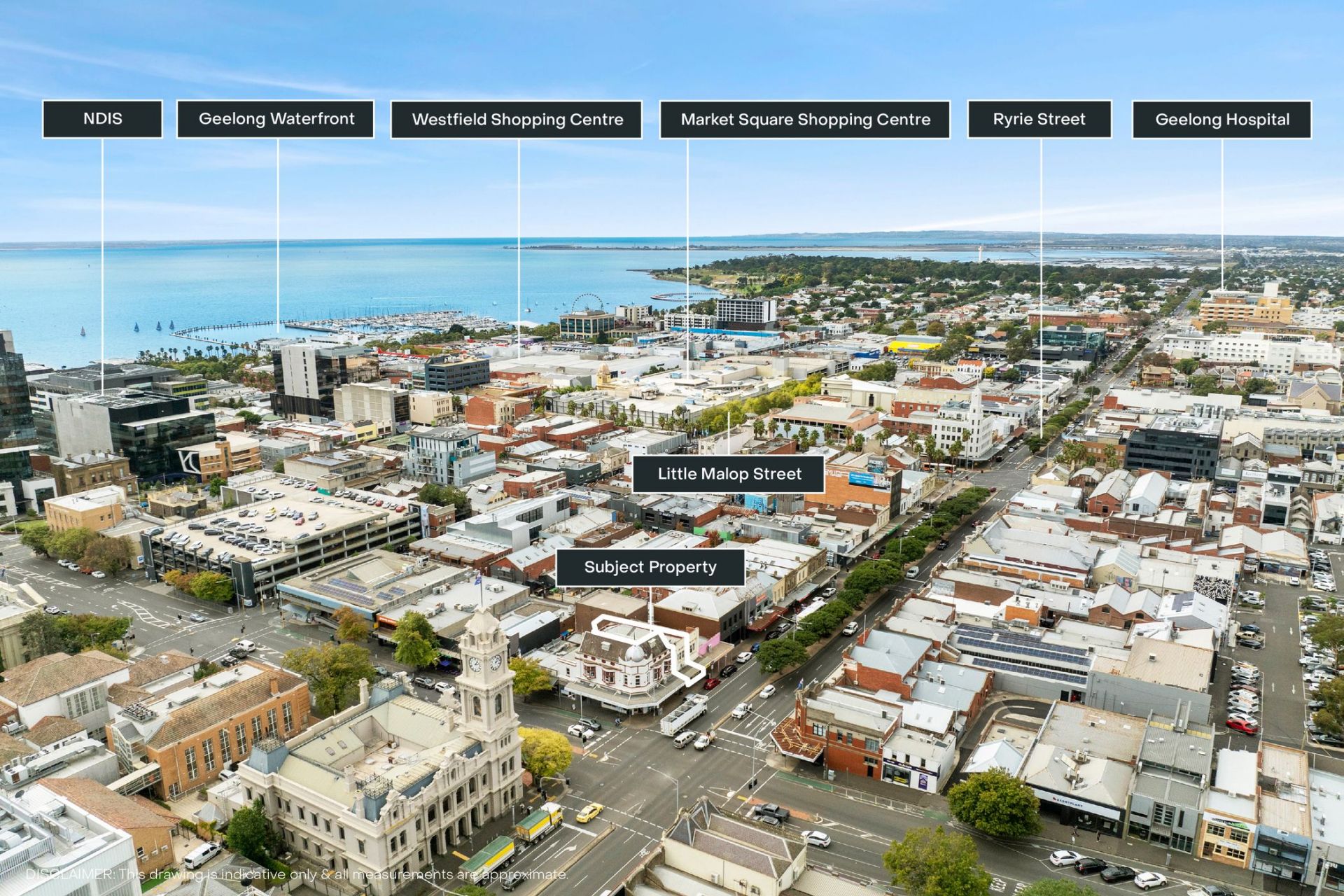Viewport: 1344px width, 896px height.
Task: Click the yellow taxi on the street
Action: click(x=589, y=813)
